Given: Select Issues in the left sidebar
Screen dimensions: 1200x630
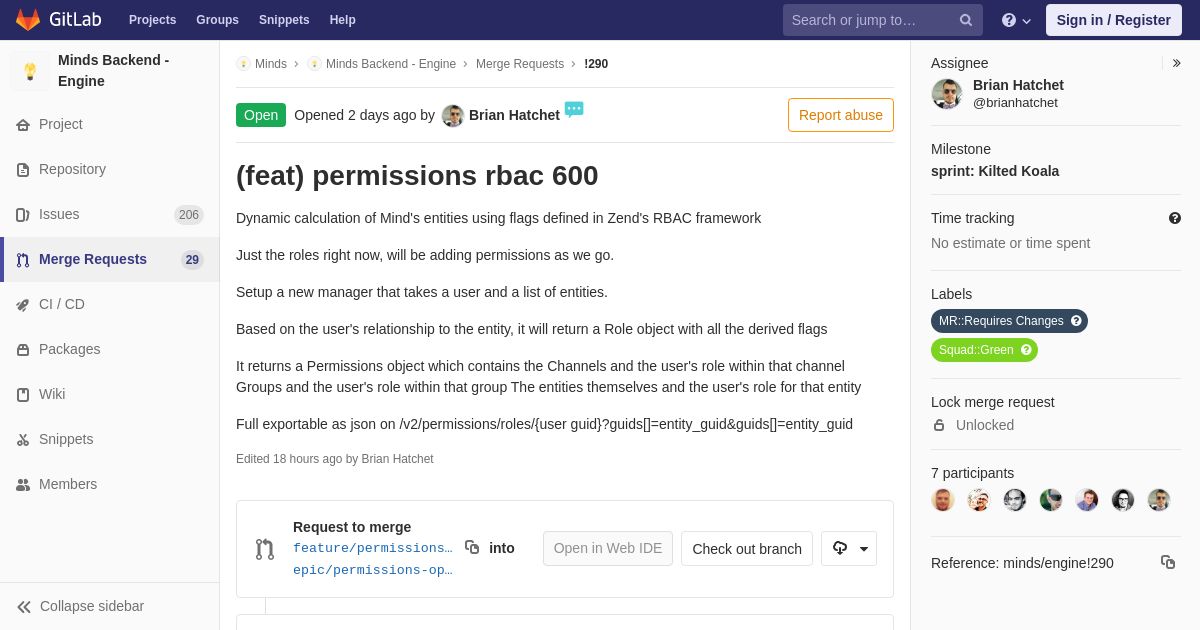Looking at the screenshot, I should pyautogui.click(x=58, y=214).
